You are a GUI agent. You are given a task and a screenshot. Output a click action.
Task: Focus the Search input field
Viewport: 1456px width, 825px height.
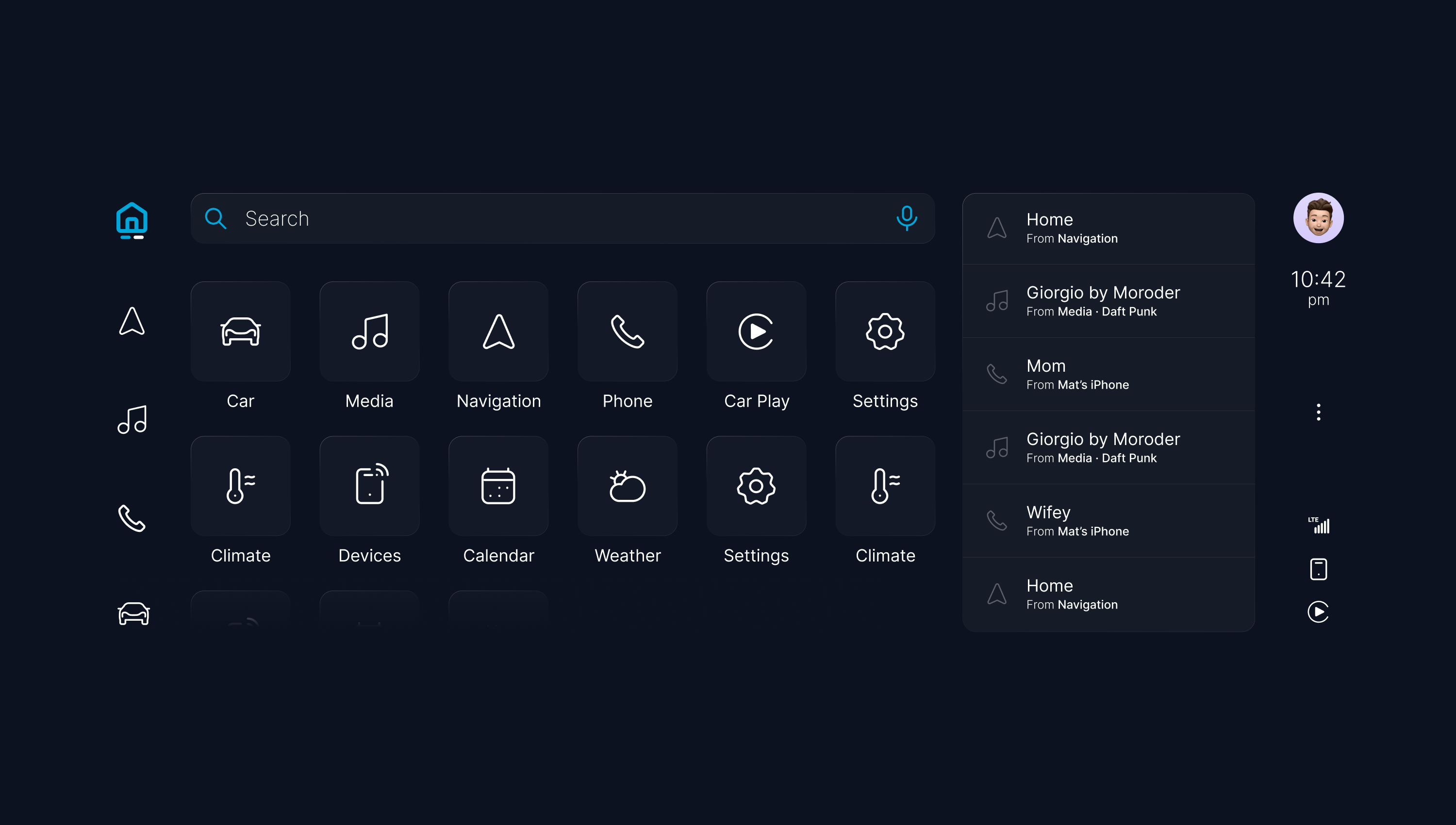point(563,218)
